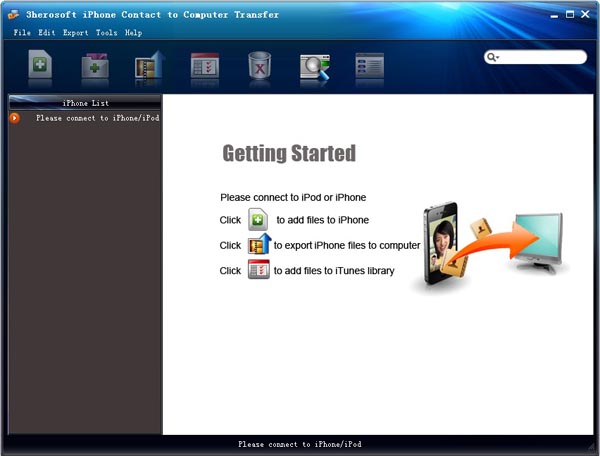This screenshot has height=456, width=600.
Task: Open the Export menu
Action: click(x=75, y=33)
